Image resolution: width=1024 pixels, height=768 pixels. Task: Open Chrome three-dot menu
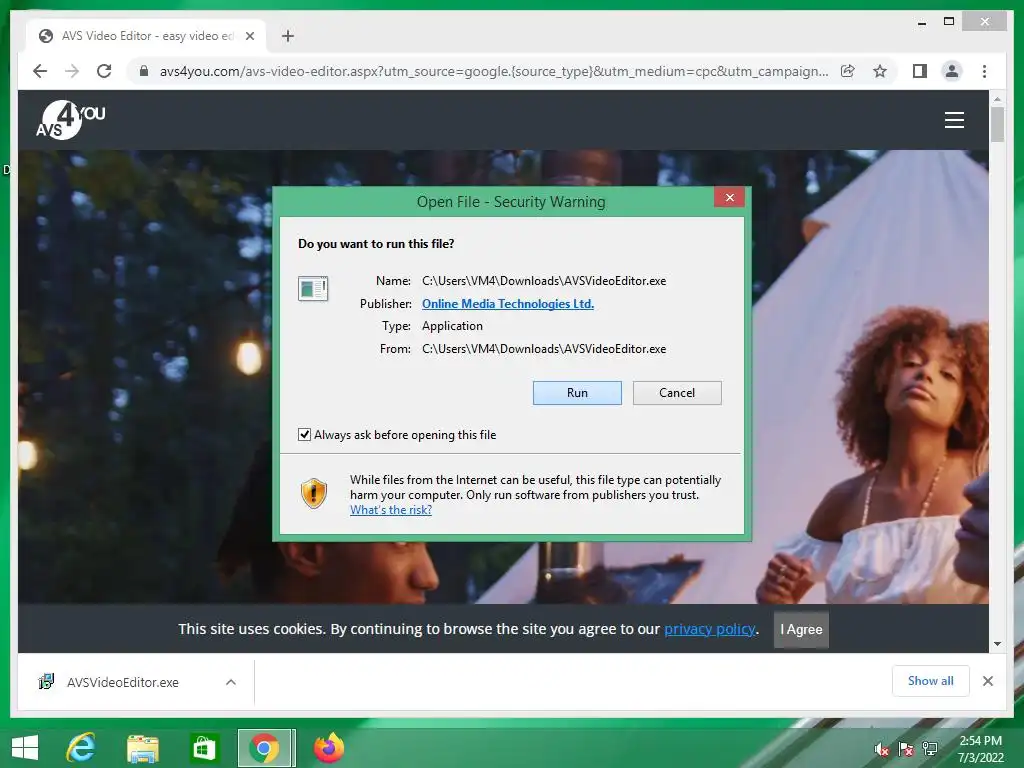tap(984, 71)
